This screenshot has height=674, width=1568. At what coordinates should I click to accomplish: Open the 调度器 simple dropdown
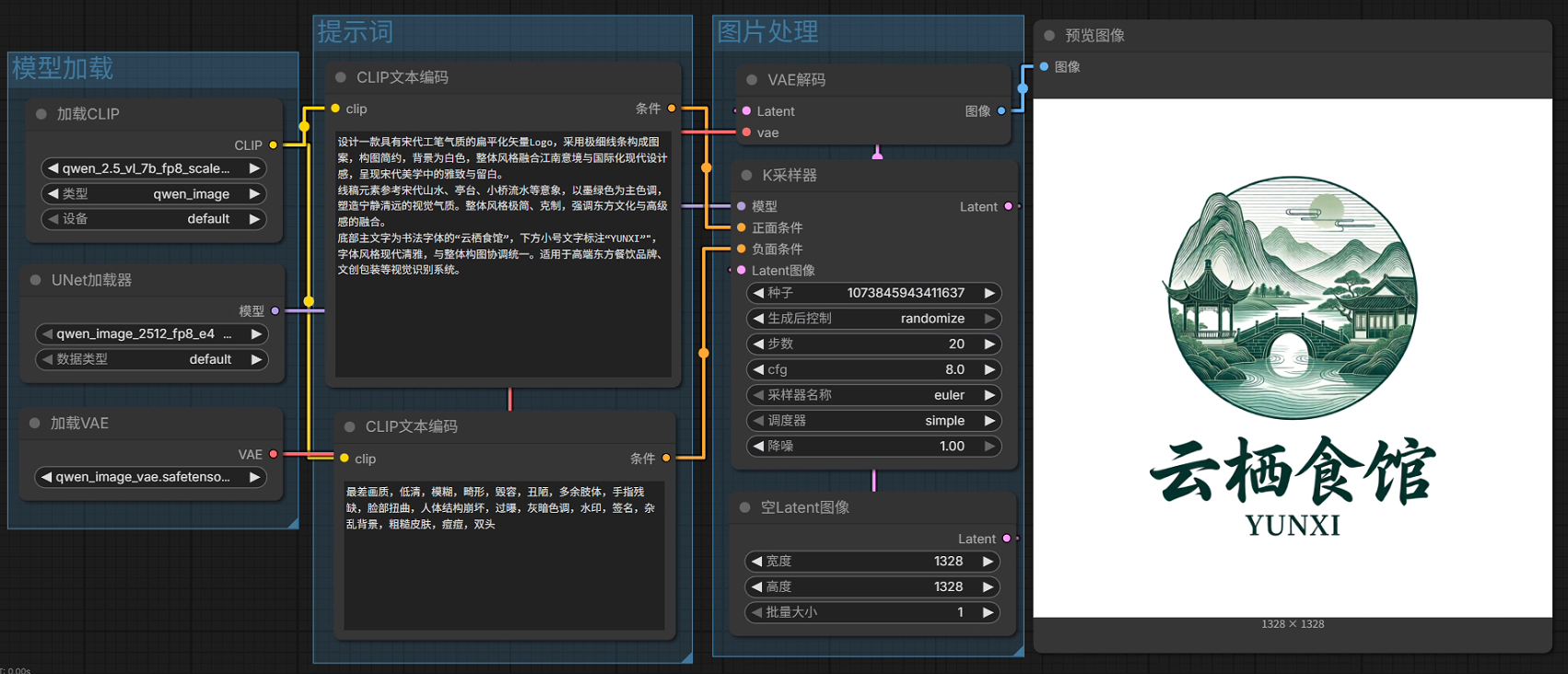(873, 421)
